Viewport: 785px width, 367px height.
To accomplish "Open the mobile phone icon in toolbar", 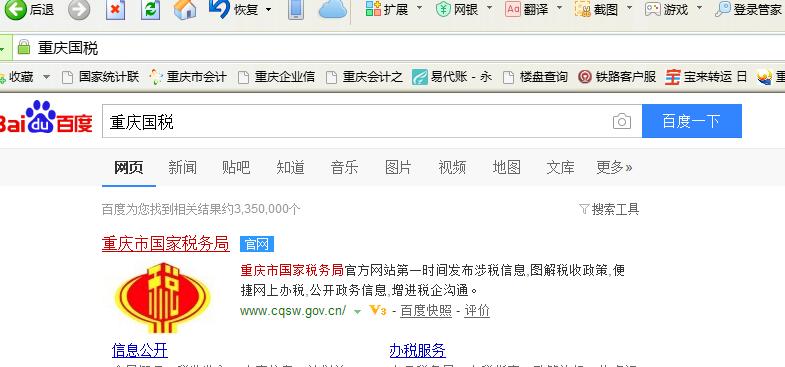I will pyautogui.click(x=296, y=10).
